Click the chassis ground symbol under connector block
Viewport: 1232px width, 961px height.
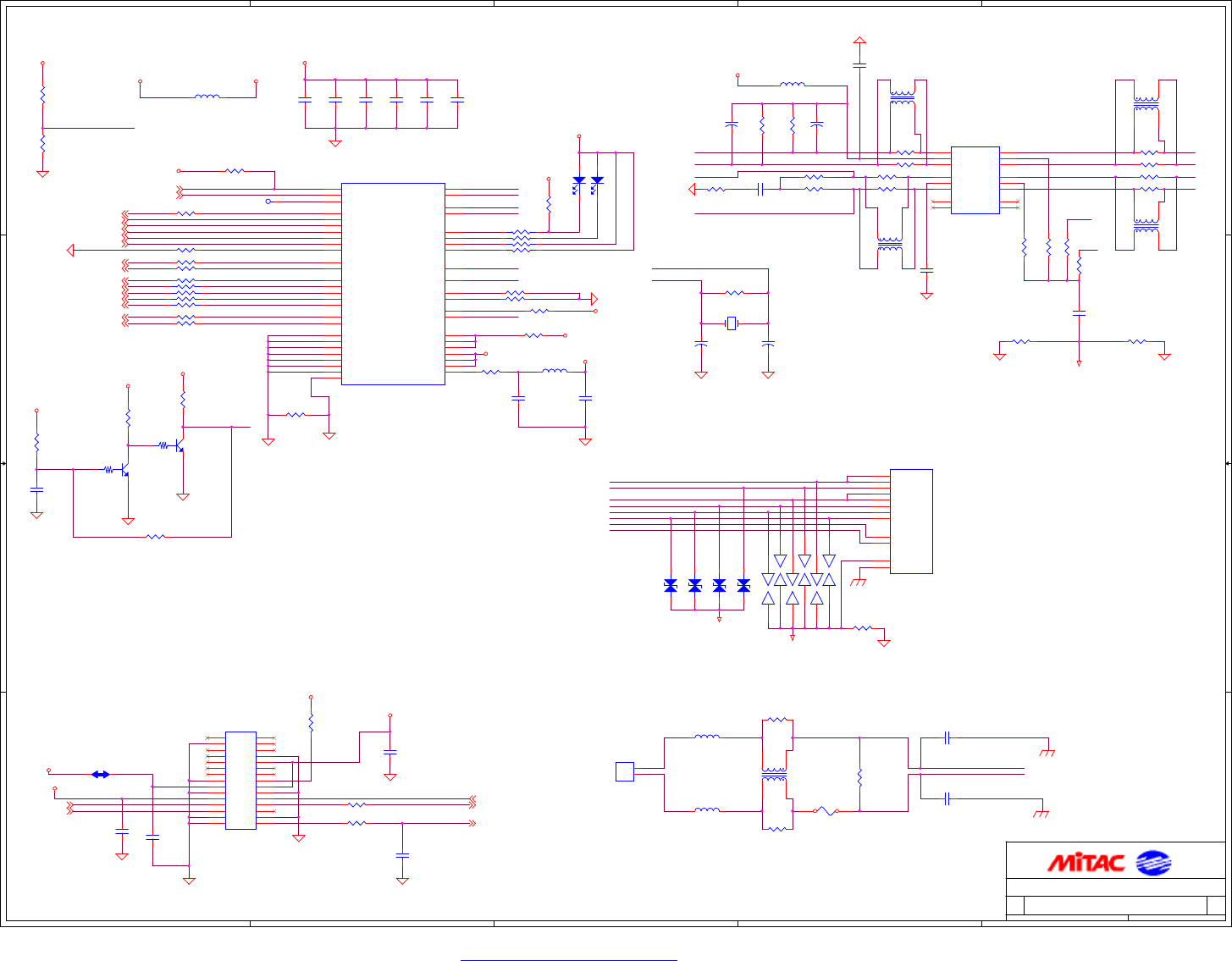(859, 582)
